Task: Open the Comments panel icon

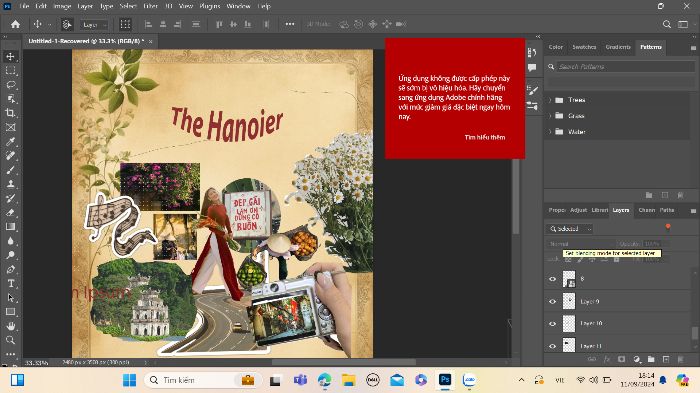Action: 532,67
